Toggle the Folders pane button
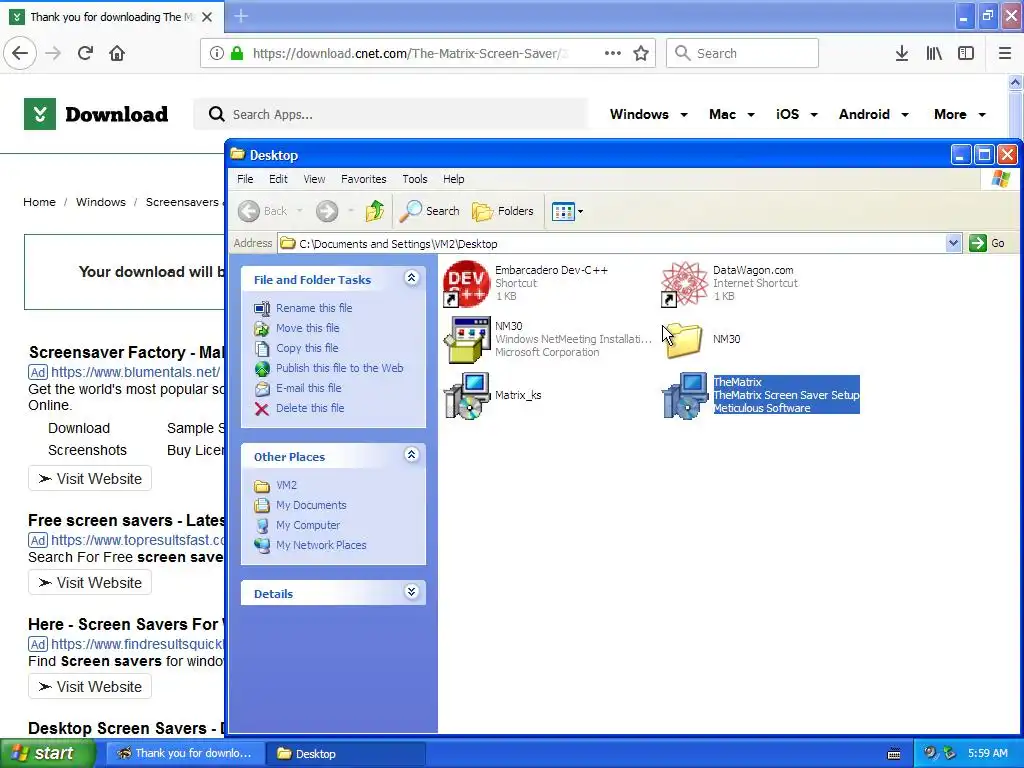Image resolution: width=1024 pixels, height=768 pixels. point(503,211)
